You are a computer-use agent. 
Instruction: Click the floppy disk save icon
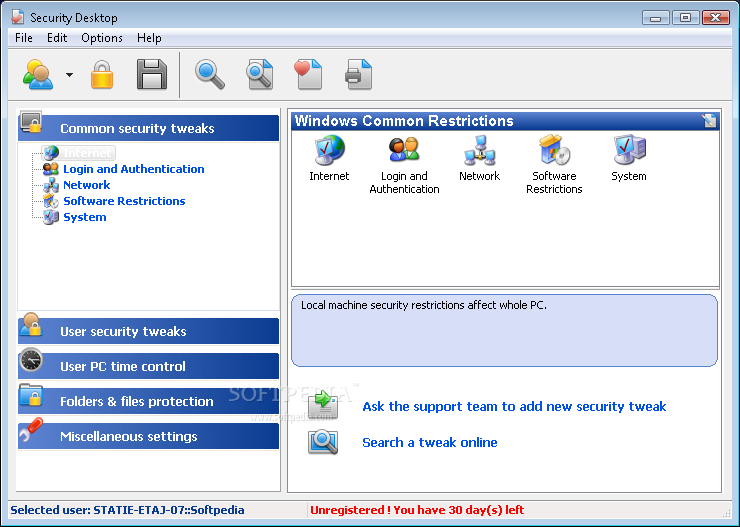point(151,75)
